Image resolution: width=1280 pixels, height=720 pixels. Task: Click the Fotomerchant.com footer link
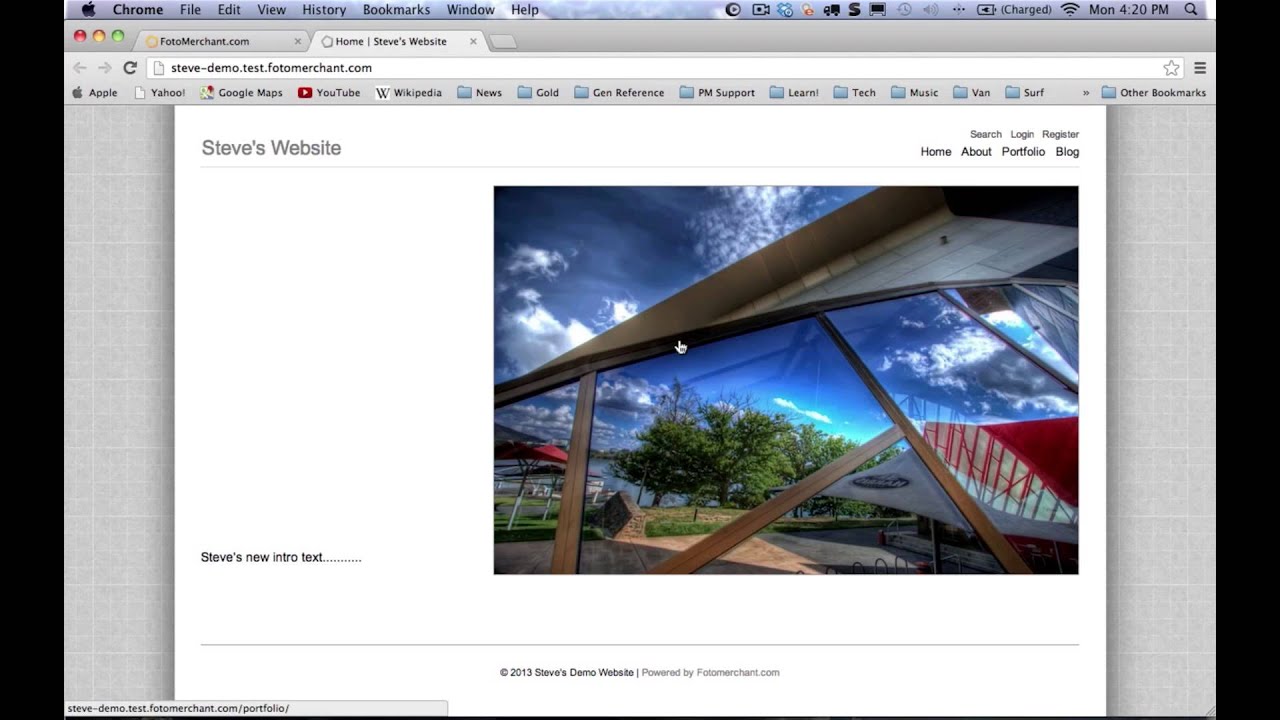[x=738, y=673]
